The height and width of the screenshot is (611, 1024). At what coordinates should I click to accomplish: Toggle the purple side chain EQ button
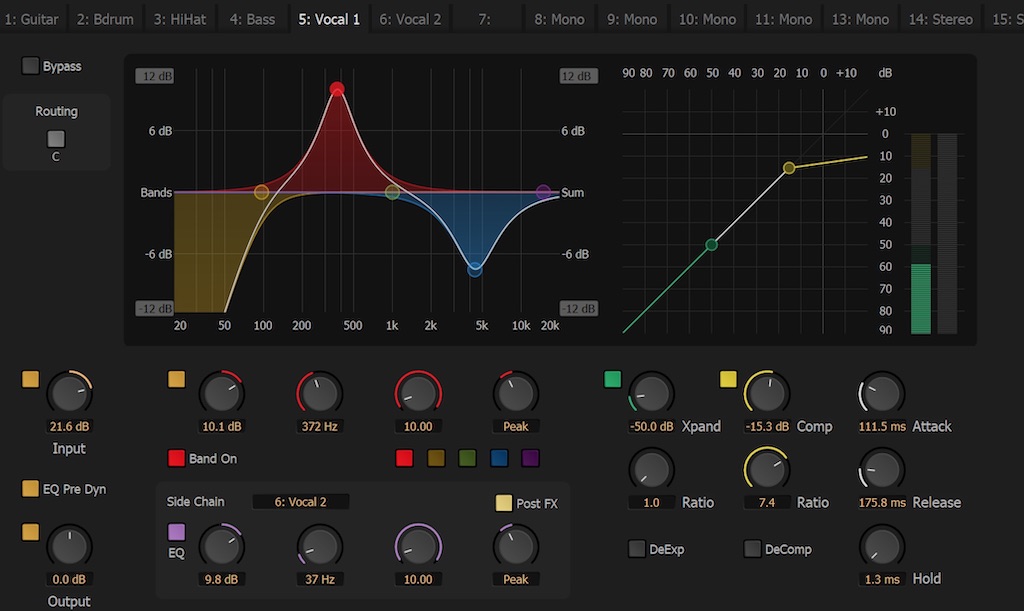click(x=176, y=532)
